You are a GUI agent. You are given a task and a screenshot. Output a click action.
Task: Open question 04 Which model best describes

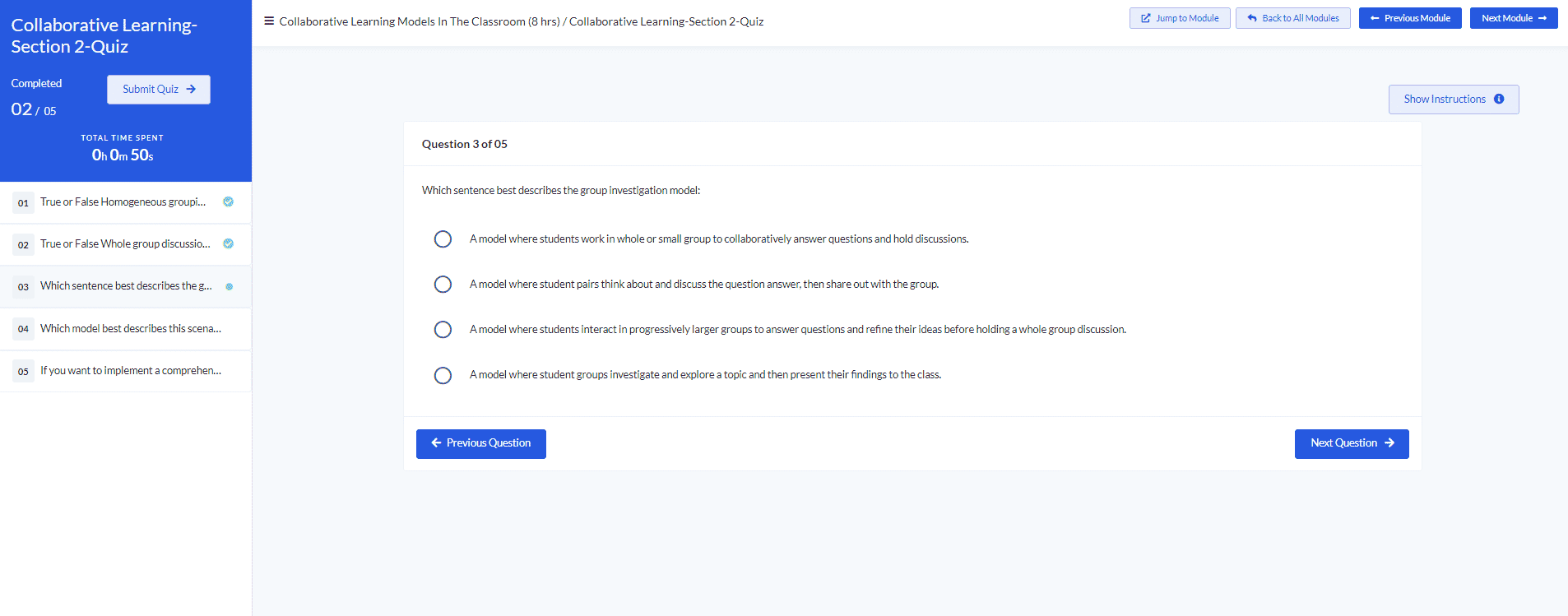126,329
